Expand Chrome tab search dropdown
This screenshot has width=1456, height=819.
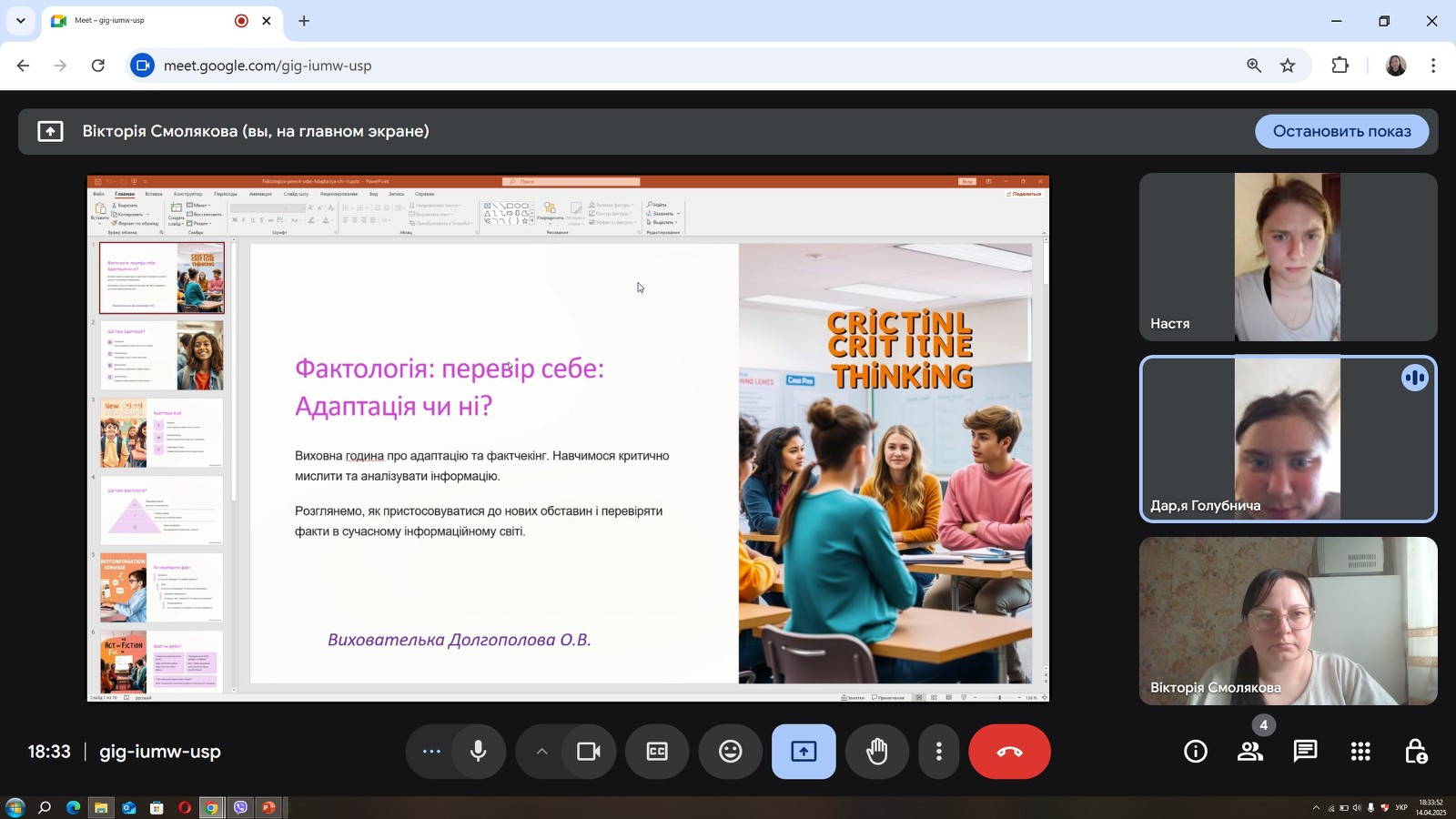coord(20,21)
